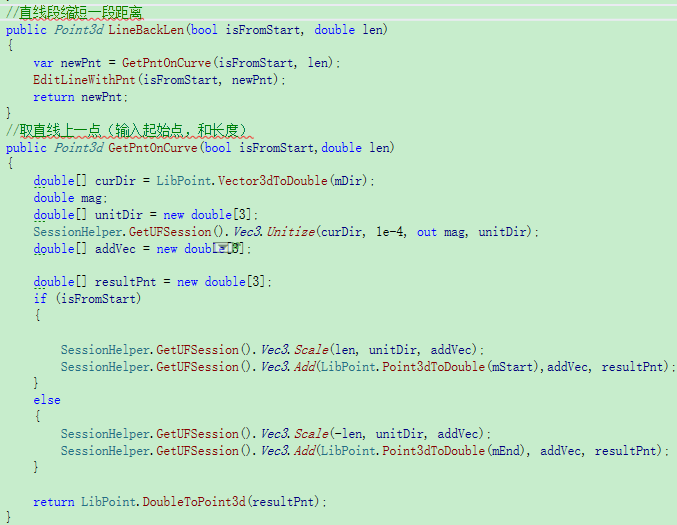Click the 'else' keyword

pyautogui.click(x=47, y=400)
